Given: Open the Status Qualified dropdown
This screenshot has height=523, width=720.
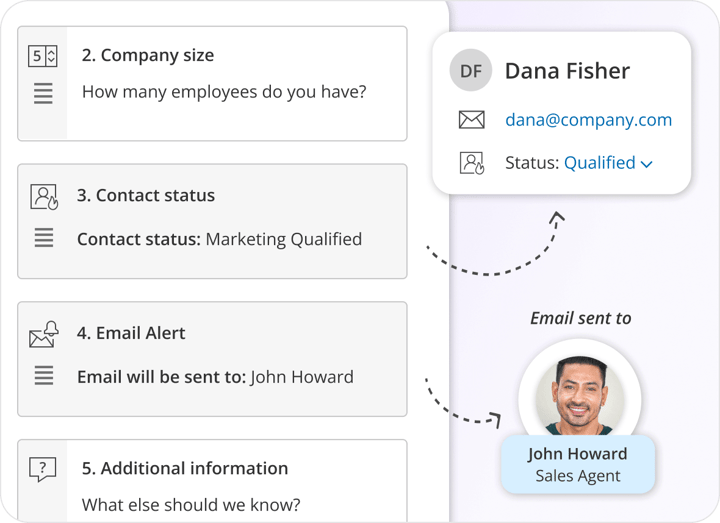Looking at the screenshot, I should click(x=607, y=163).
